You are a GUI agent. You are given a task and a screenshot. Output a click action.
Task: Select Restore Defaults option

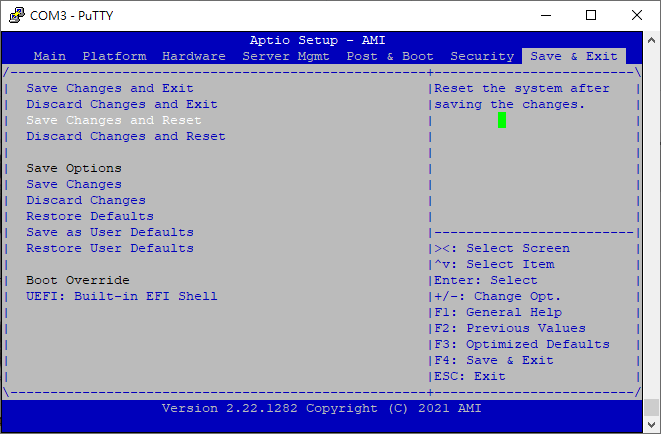pos(90,216)
